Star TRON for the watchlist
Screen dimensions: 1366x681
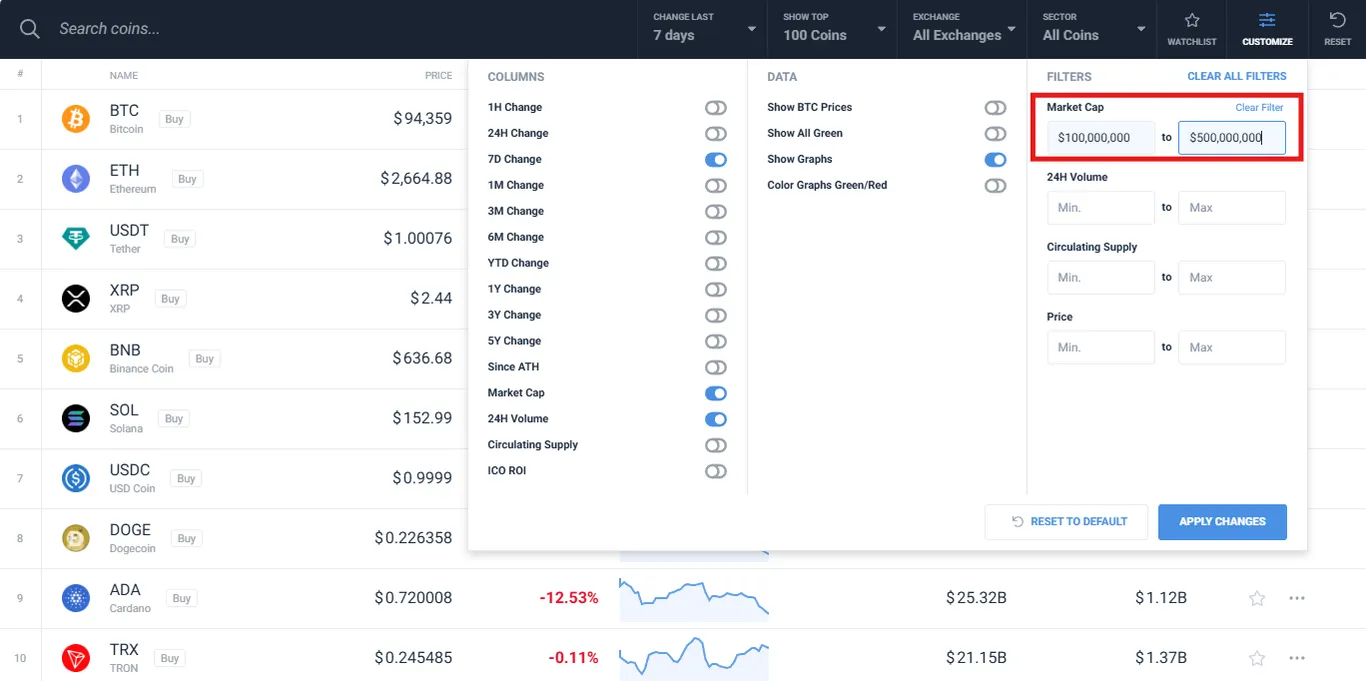(x=1257, y=658)
